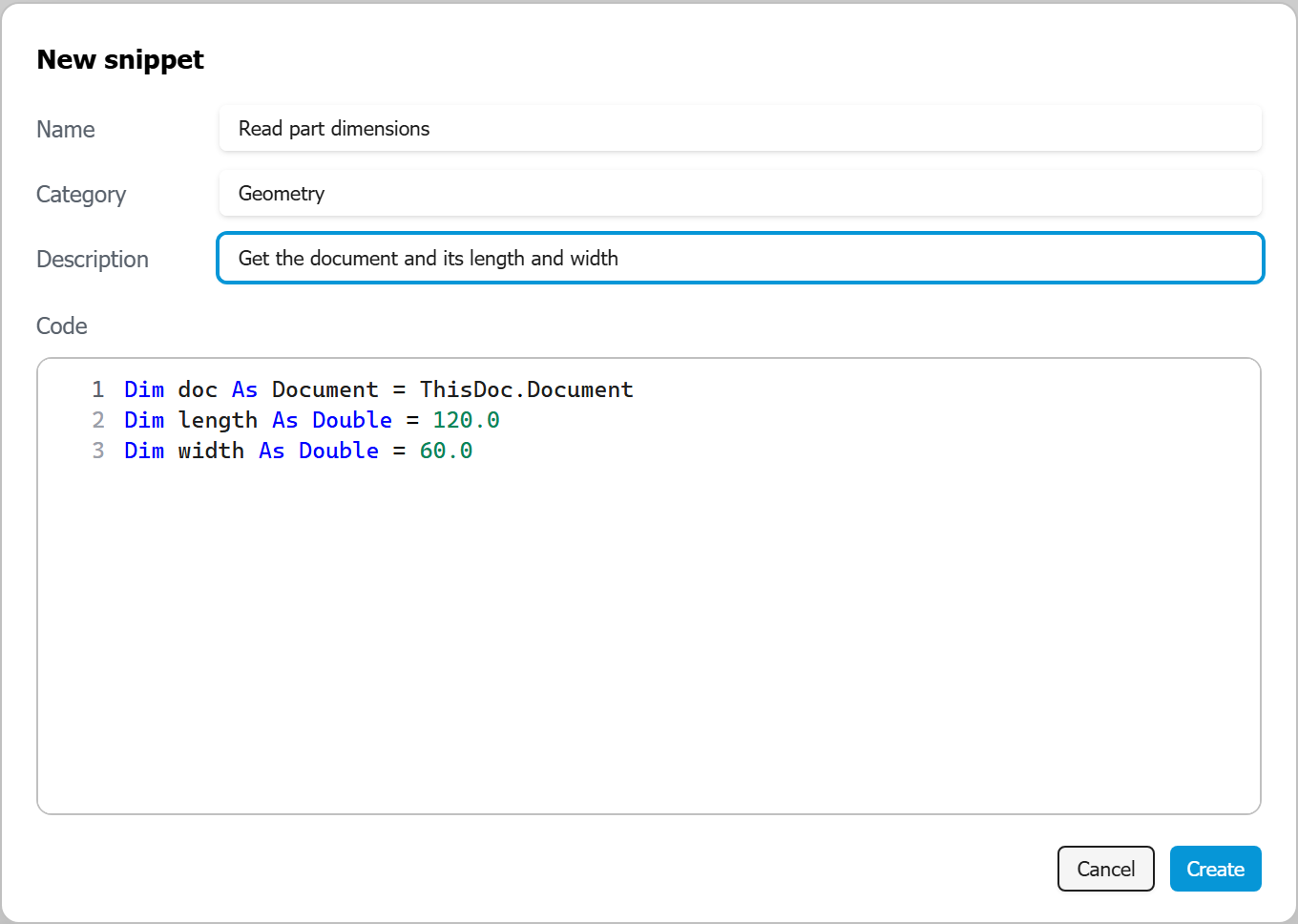Click the Code label
This screenshot has width=1298, height=924.
click(x=62, y=326)
